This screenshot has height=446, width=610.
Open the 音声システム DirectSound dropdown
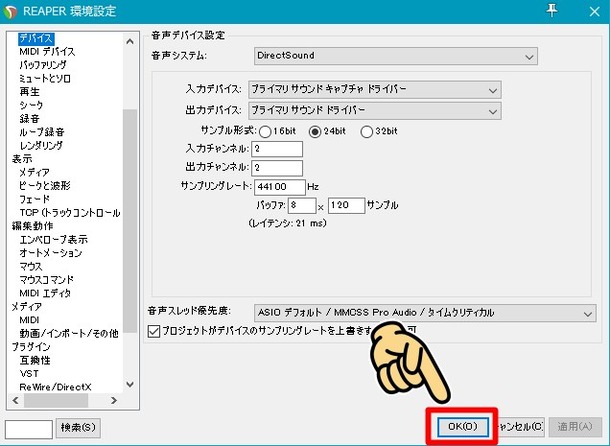pos(396,56)
